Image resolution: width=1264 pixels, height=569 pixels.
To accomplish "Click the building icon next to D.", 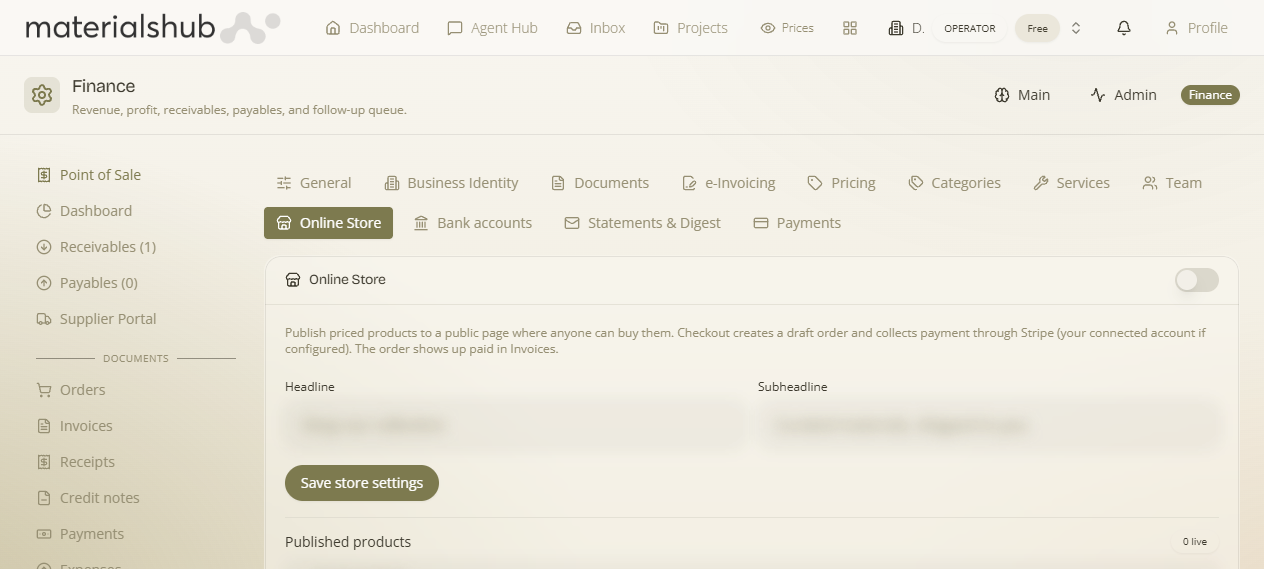I will pos(896,28).
